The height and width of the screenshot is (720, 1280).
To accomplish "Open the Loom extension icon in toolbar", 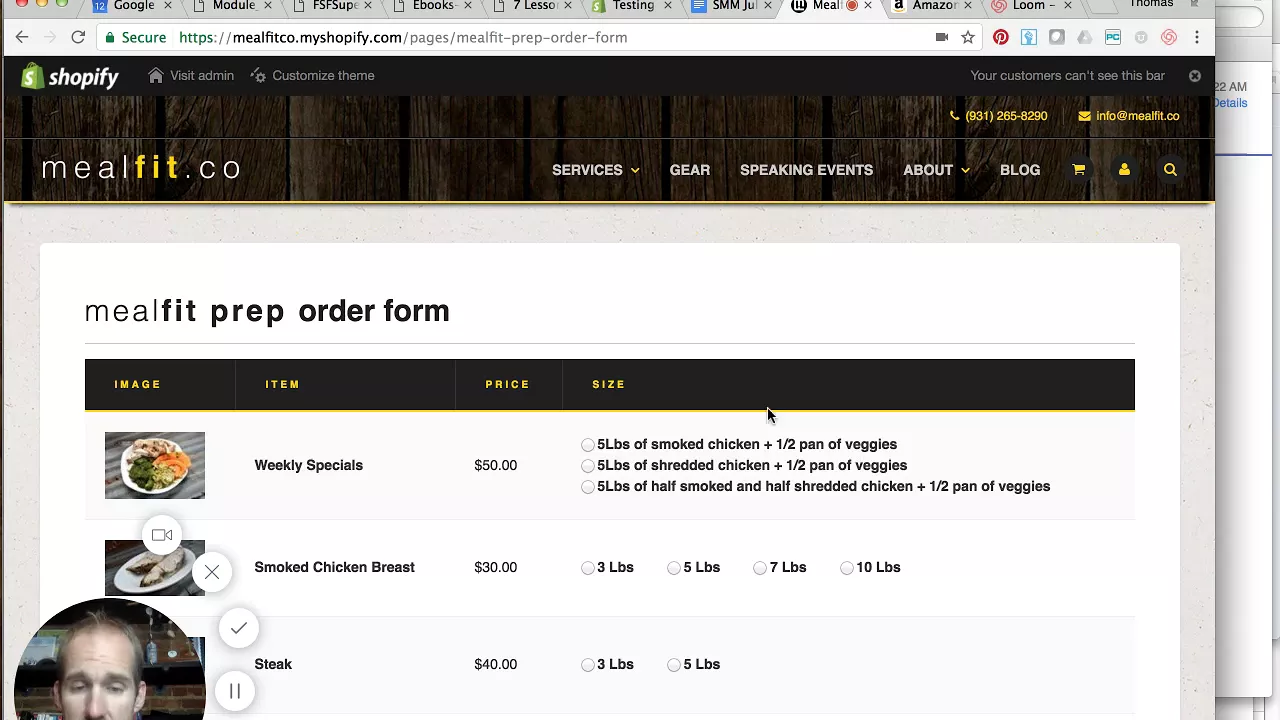I will click(x=1169, y=37).
